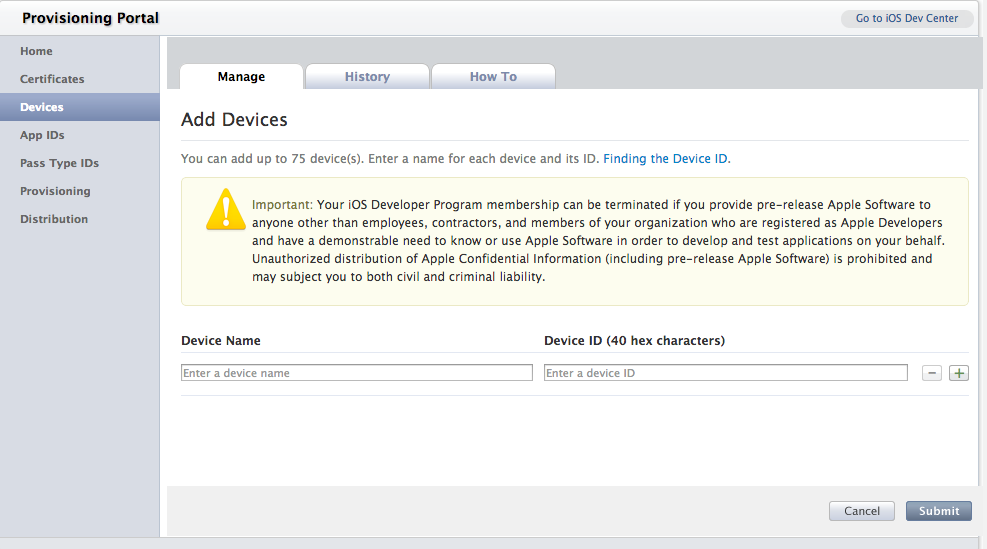Select the Device Name column label
The width and height of the screenshot is (987, 549).
221,341
